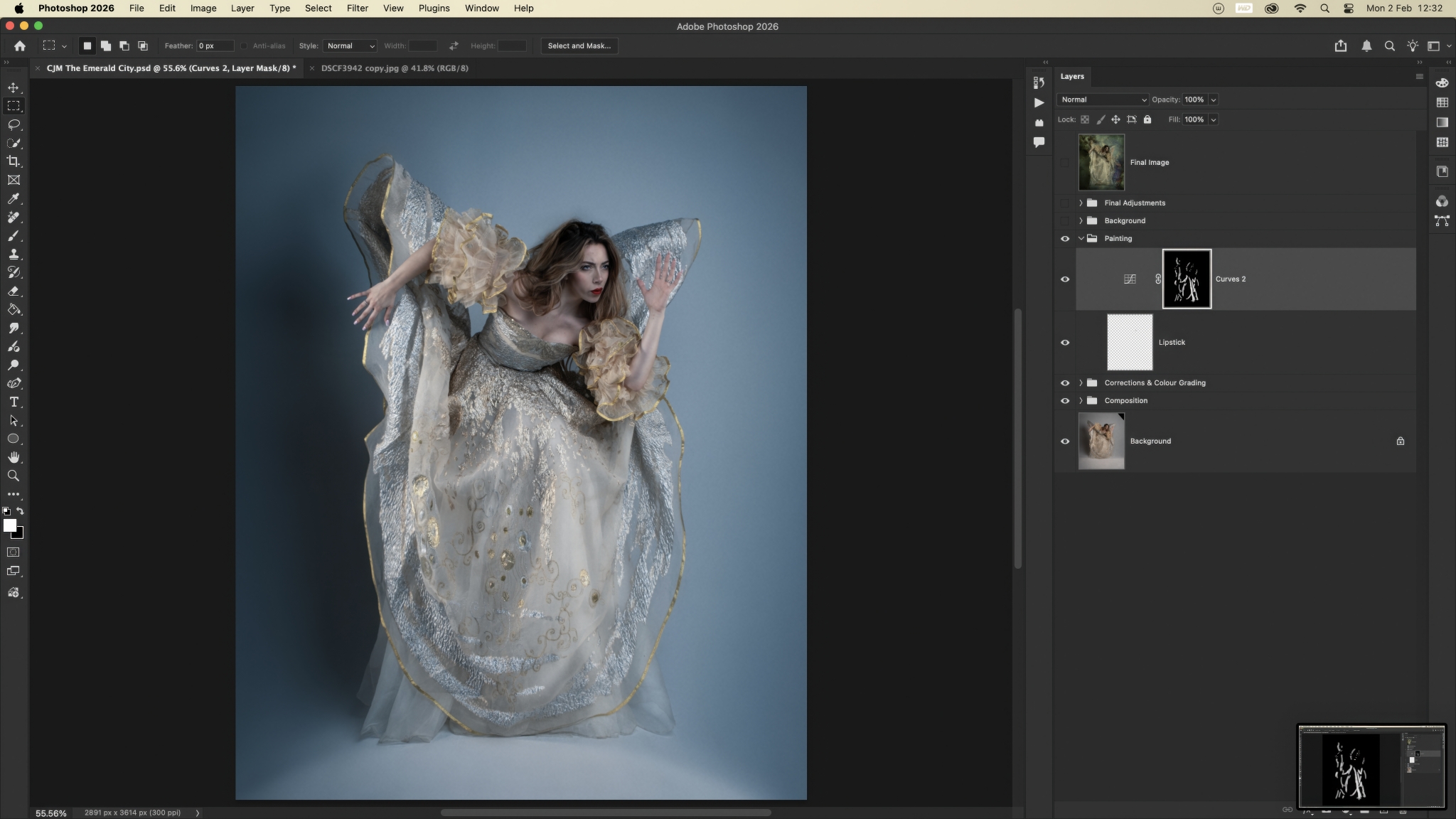Click the Select and Mask button
The width and height of the screenshot is (1456, 819).
point(579,45)
